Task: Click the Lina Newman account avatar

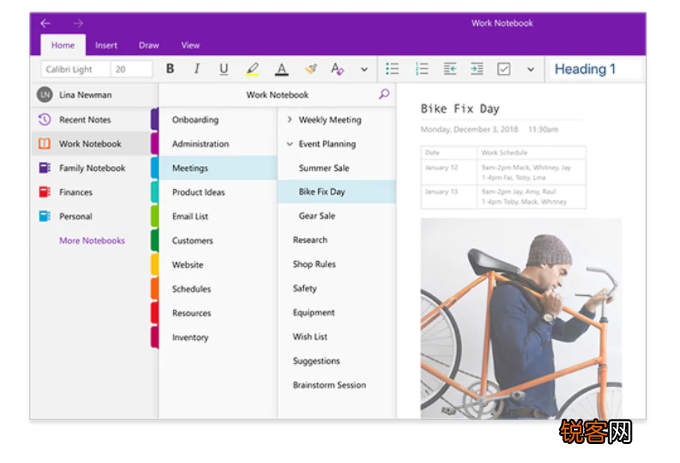Action: pyautogui.click(x=45, y=95)
